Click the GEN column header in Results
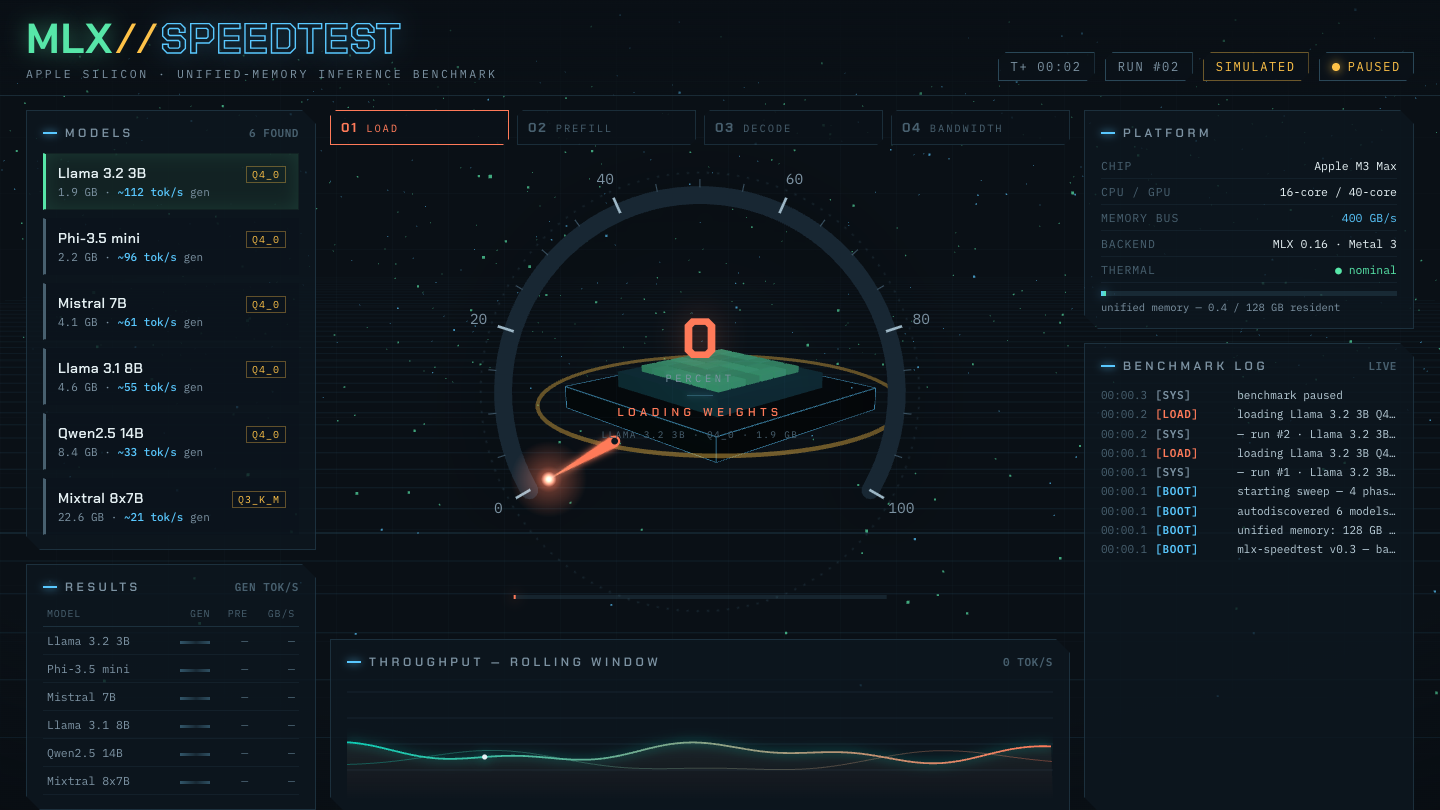Image resolution: width=1440 pixels, height=810 pixels. pos(200,614)
